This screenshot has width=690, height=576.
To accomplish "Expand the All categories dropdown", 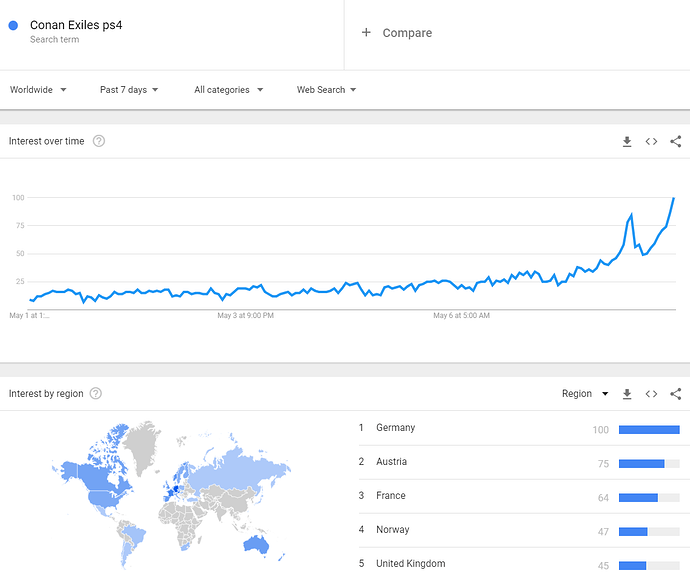I will [x=229, y=90].
